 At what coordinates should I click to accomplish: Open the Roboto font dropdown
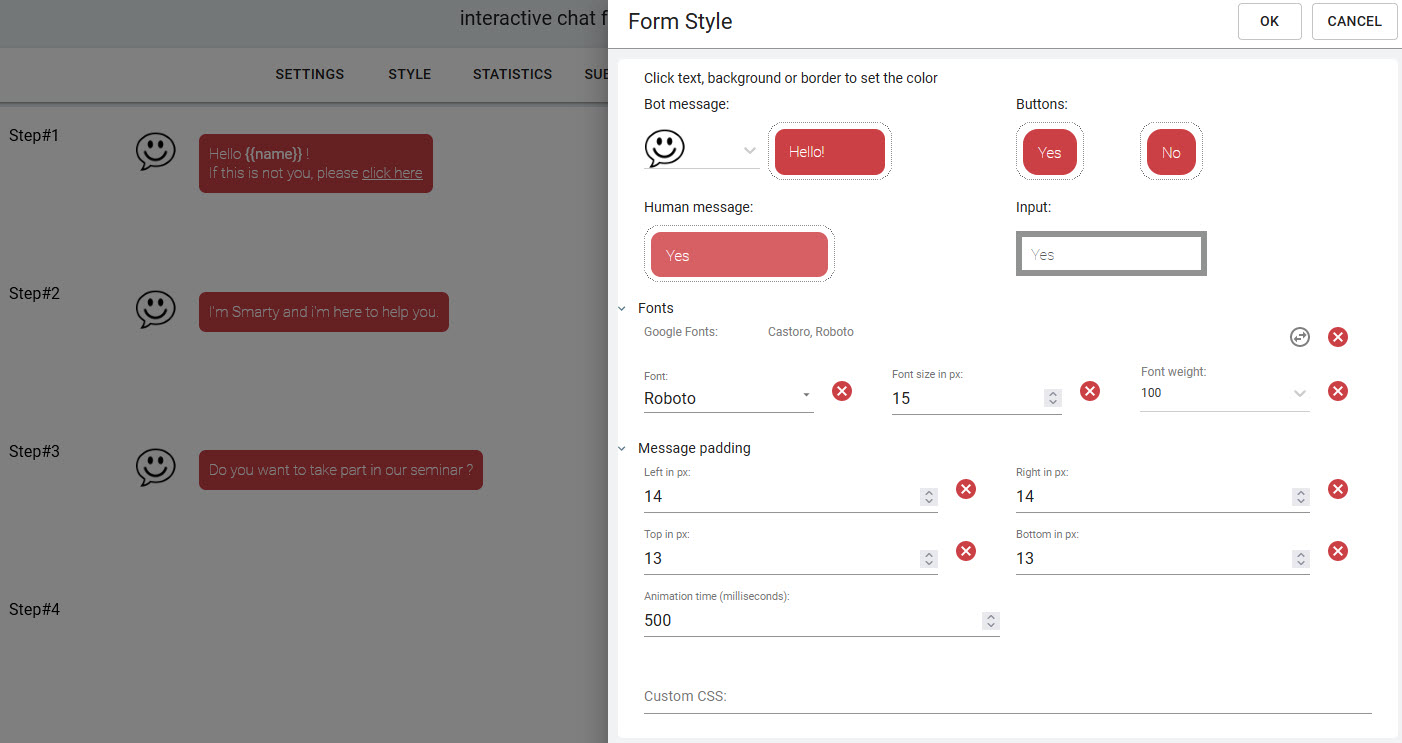(728, 398)
